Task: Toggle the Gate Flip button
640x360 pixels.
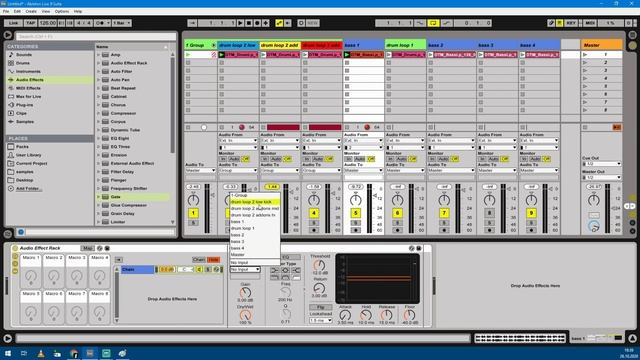Action: pyautogui.click(x=320, y=307)
